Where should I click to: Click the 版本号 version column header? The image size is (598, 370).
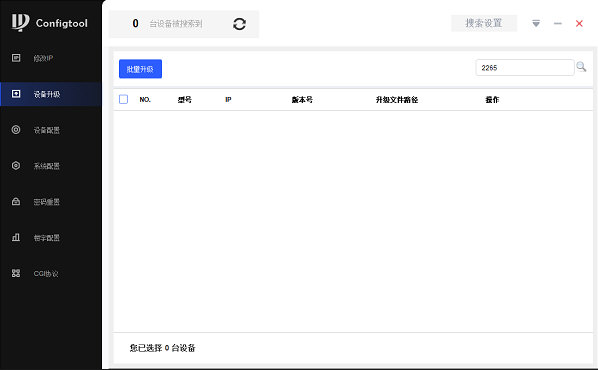pyautogui.click(x=302, y=100)
